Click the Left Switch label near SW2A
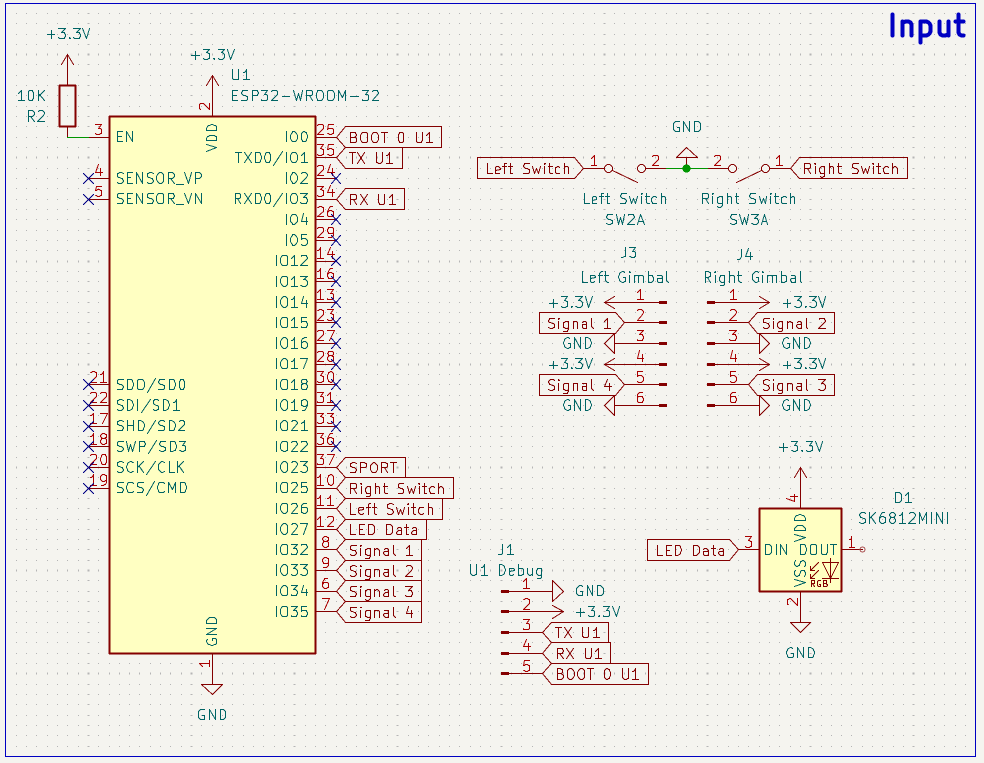 point(529,168)
